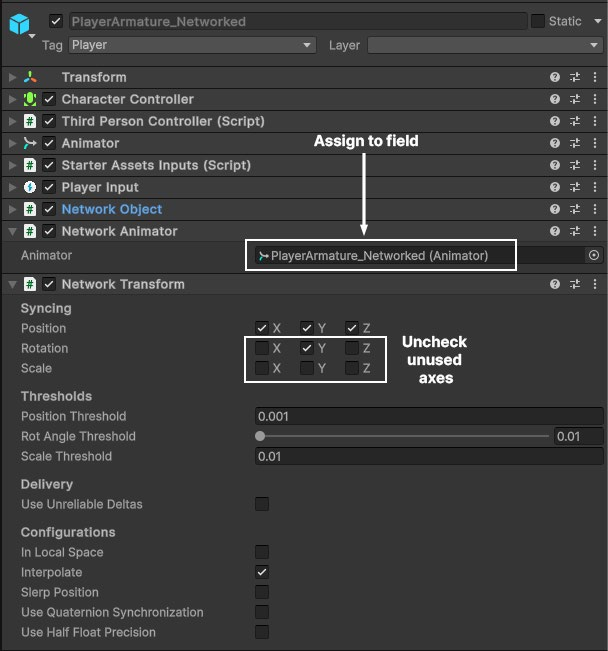The image size is (608, 651).
Task: Click the Animator object picker circle icon
Action: pos(594,255)
